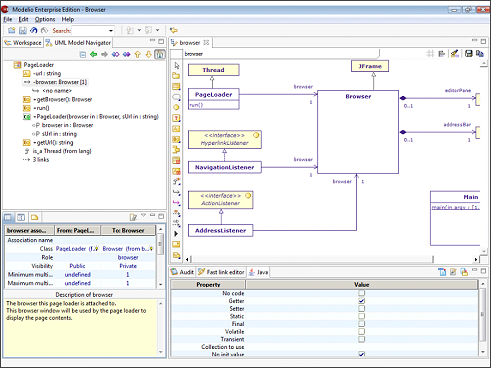Click the blue undo arrow icon

click(x=34, y=30)
